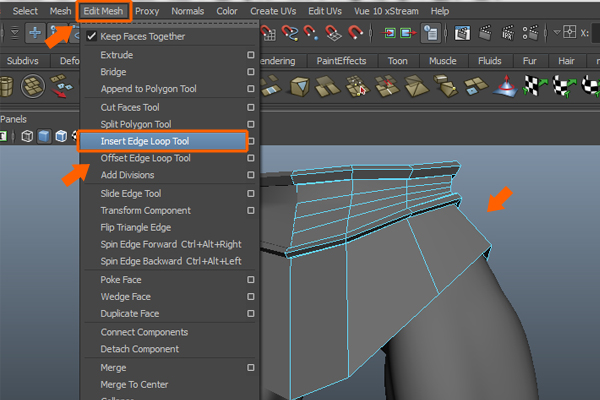Click the blue plus selection mode button
Screen dimensions: 600x400
point(35,33)
